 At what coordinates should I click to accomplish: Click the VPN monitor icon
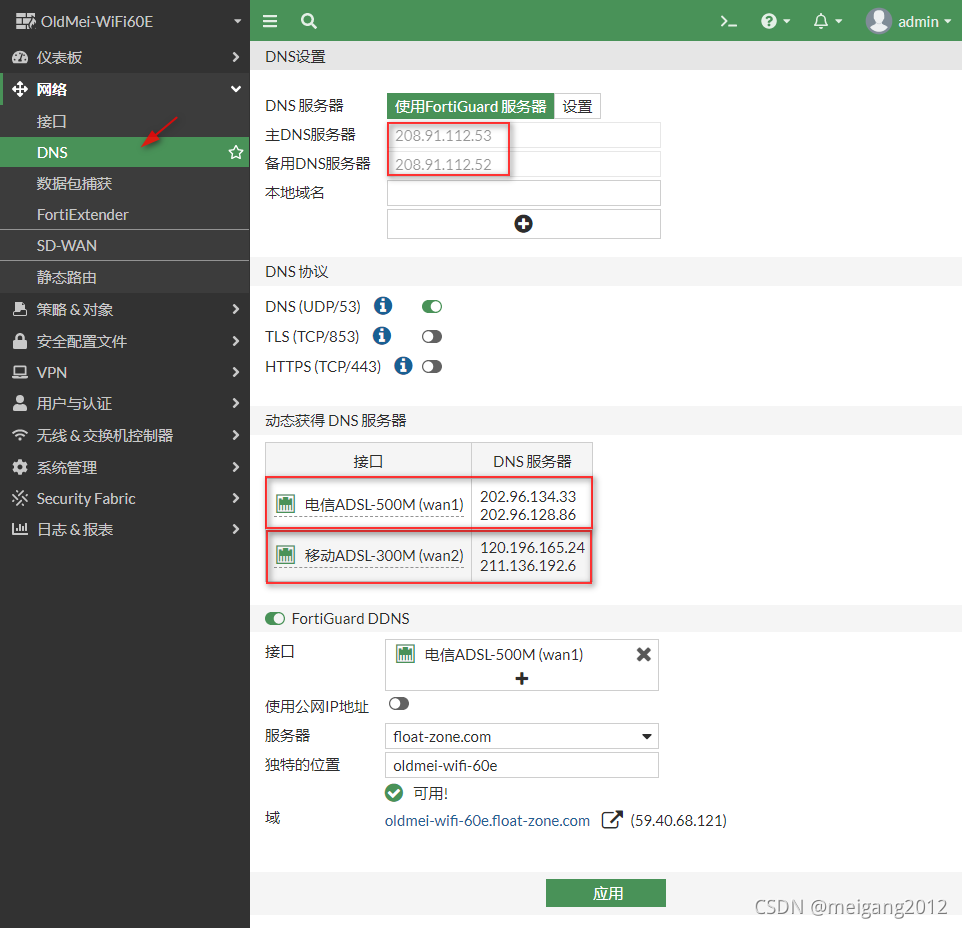point(20,372)
